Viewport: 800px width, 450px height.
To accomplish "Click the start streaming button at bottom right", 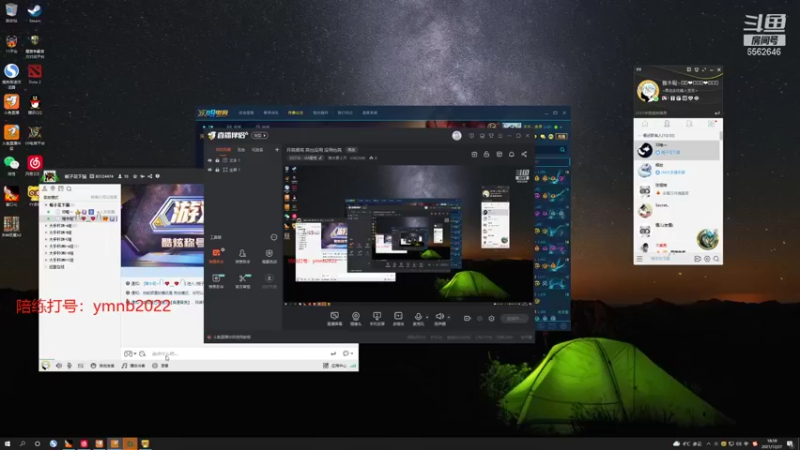I will coord(514,318).
